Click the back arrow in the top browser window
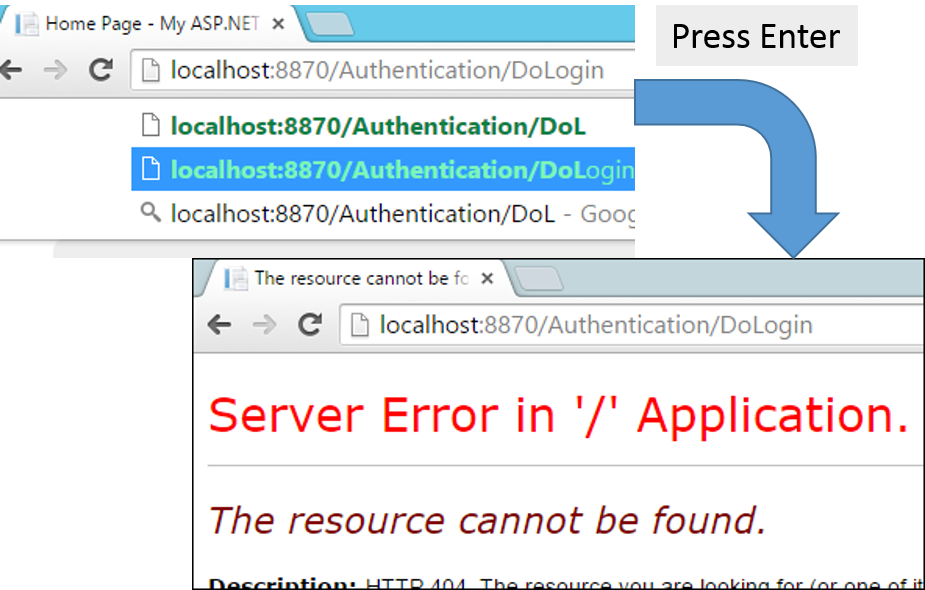 pos(11,70)
